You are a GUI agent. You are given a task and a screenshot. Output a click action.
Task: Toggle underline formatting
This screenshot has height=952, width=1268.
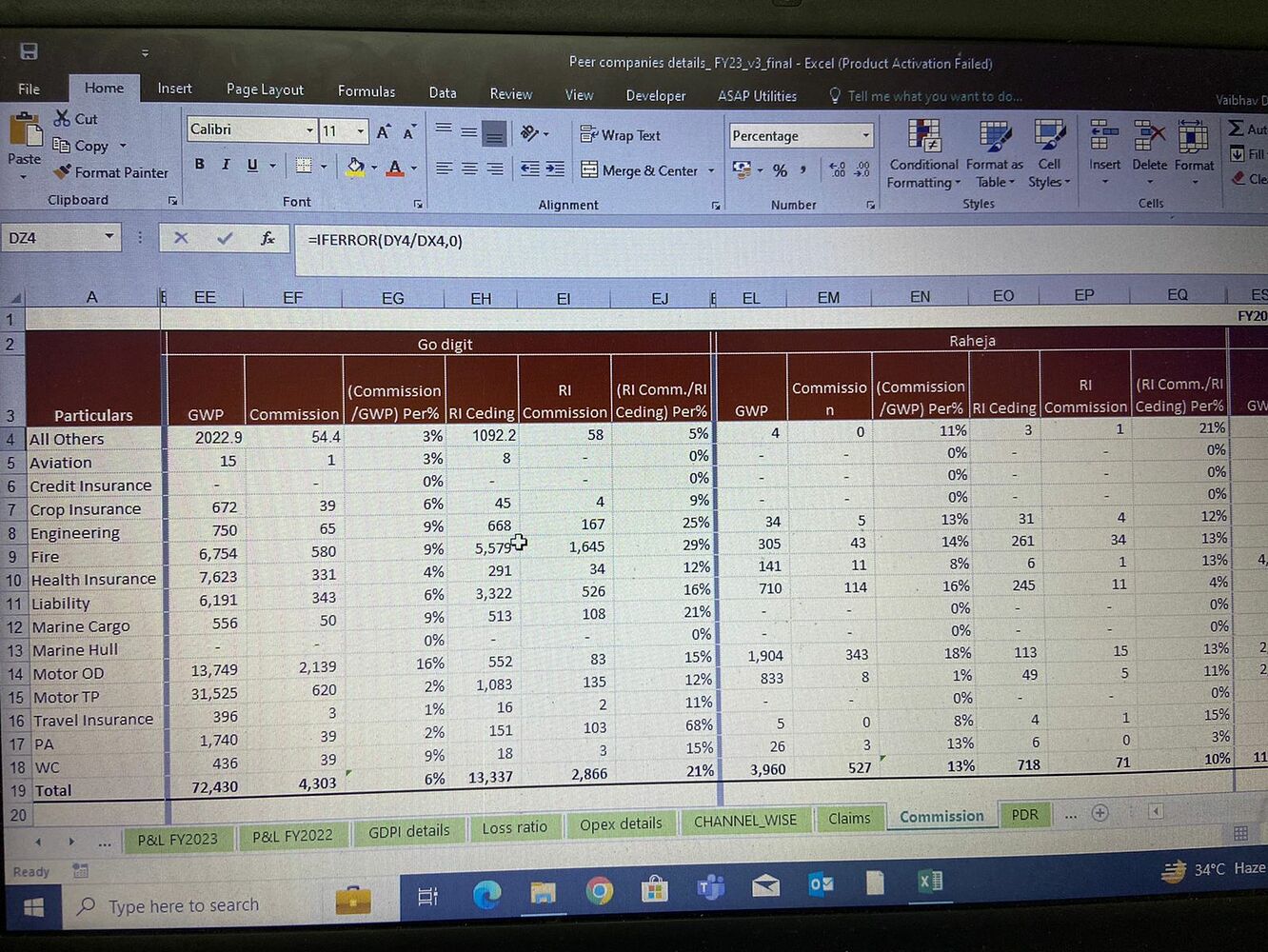pyautogui.click(x=250, y=164)
